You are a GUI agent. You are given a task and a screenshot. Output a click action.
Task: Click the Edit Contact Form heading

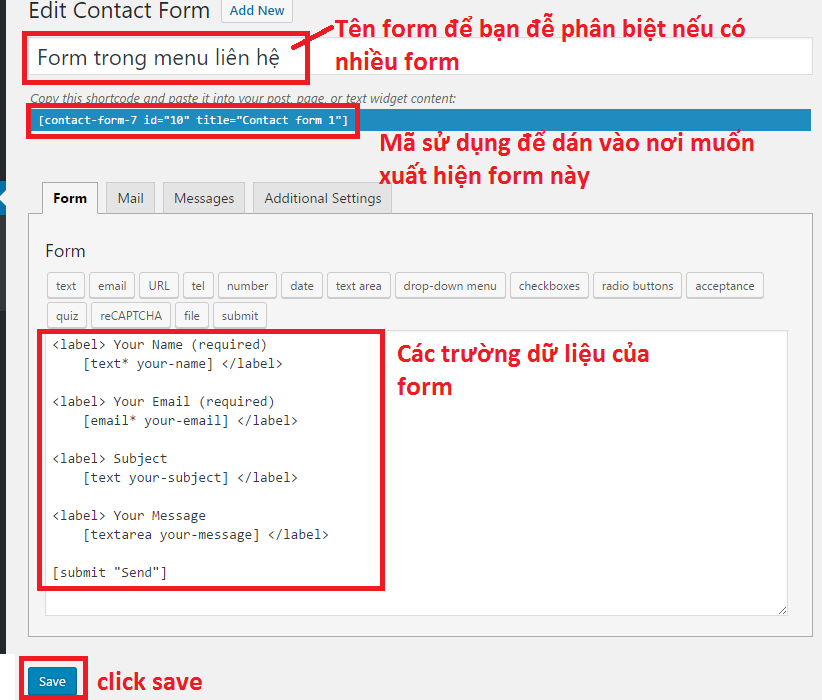[x=118, y=10]
